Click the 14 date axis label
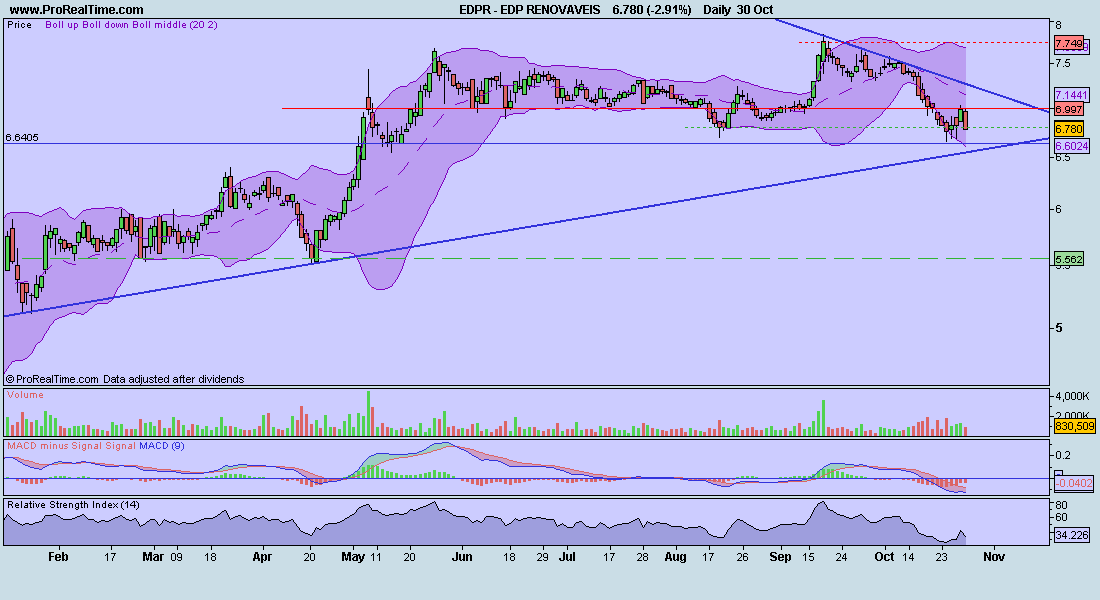Image resolution: width=1100 pixels, height=600 pixels. (x=908, y=556)
